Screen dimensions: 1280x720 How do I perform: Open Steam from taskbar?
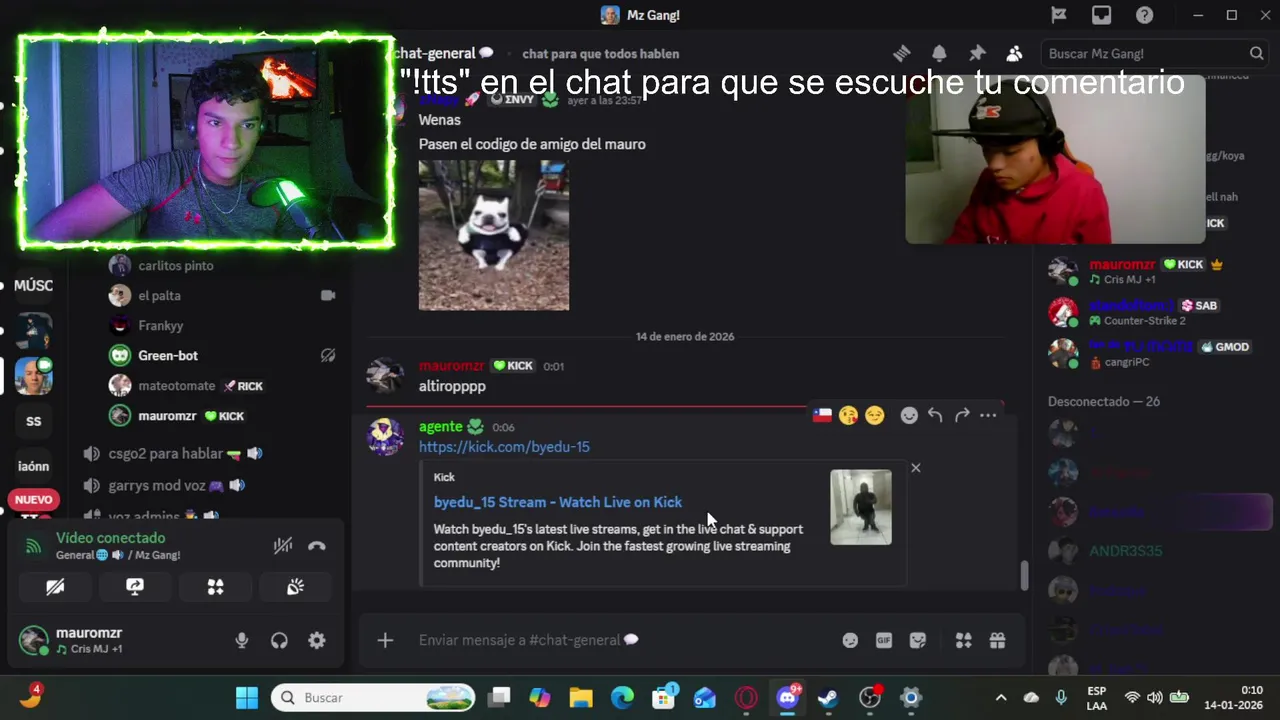tap(828, 698)
